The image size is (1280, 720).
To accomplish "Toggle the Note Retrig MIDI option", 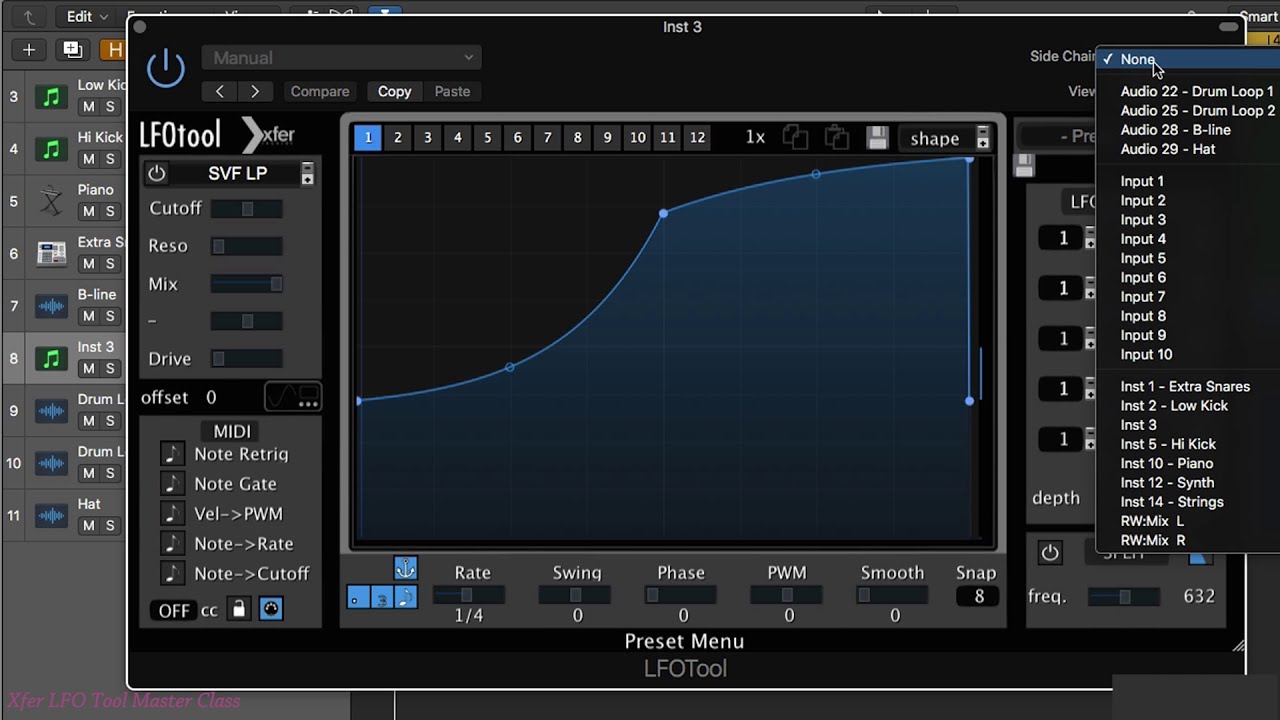I will (x=173, y=454).
